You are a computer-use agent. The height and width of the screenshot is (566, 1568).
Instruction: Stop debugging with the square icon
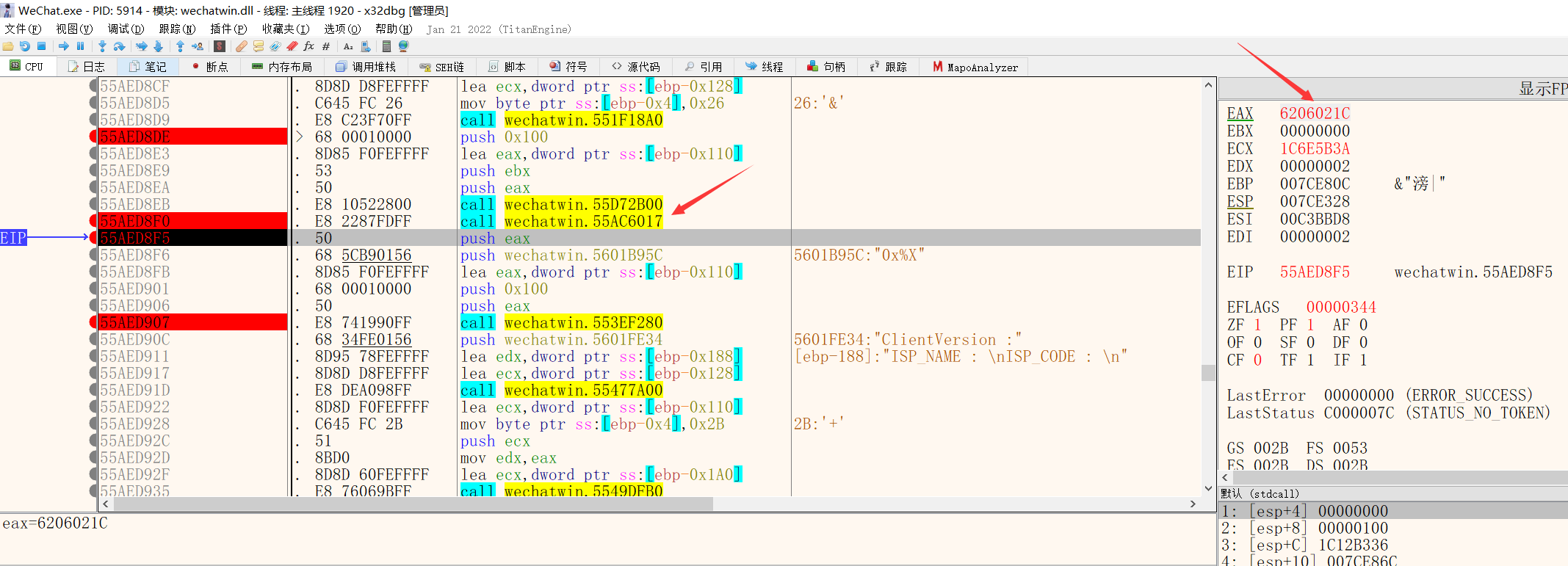[42, 46]
